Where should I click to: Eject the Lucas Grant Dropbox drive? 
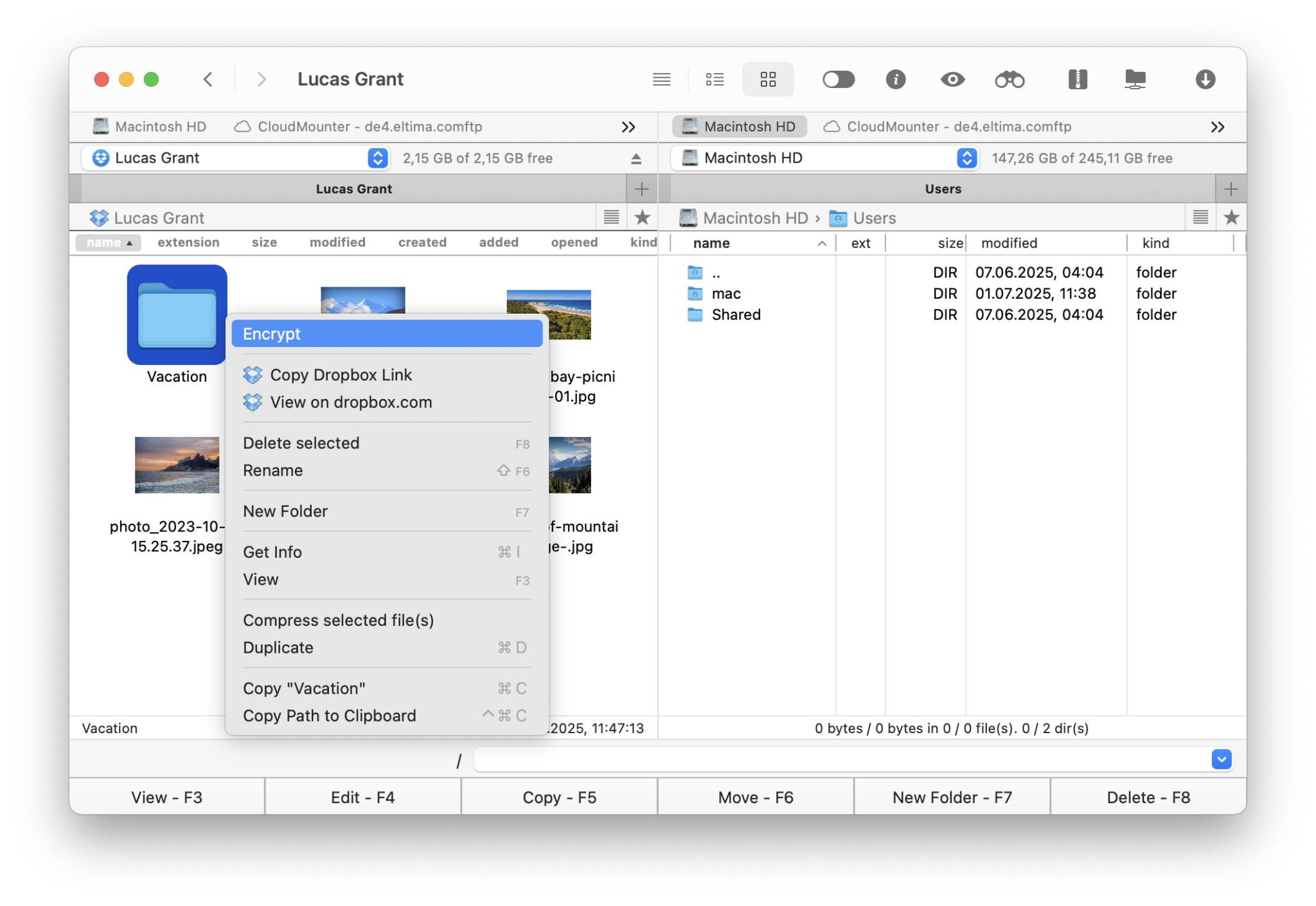click(636, 159)
